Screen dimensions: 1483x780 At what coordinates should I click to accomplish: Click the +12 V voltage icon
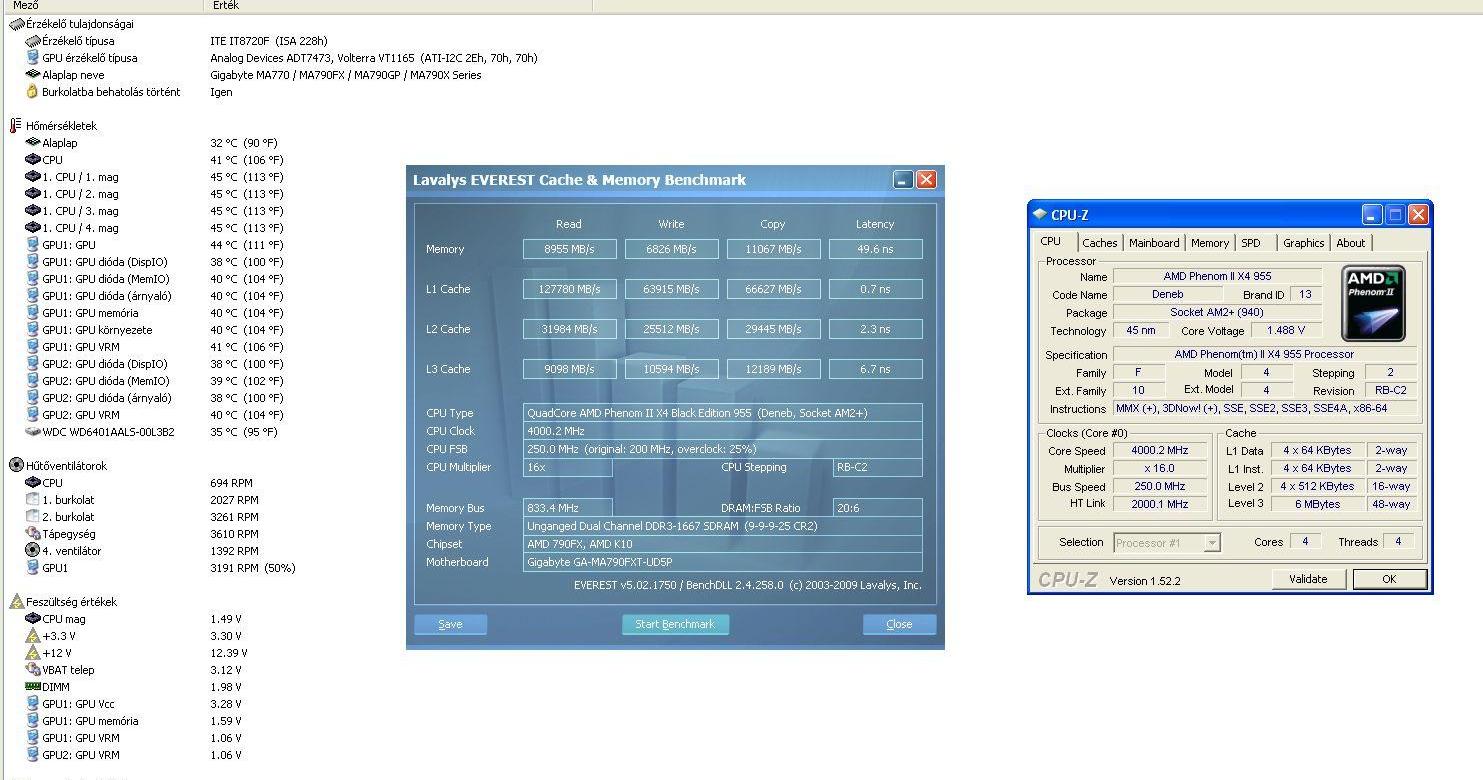click(x=33, y=653)
